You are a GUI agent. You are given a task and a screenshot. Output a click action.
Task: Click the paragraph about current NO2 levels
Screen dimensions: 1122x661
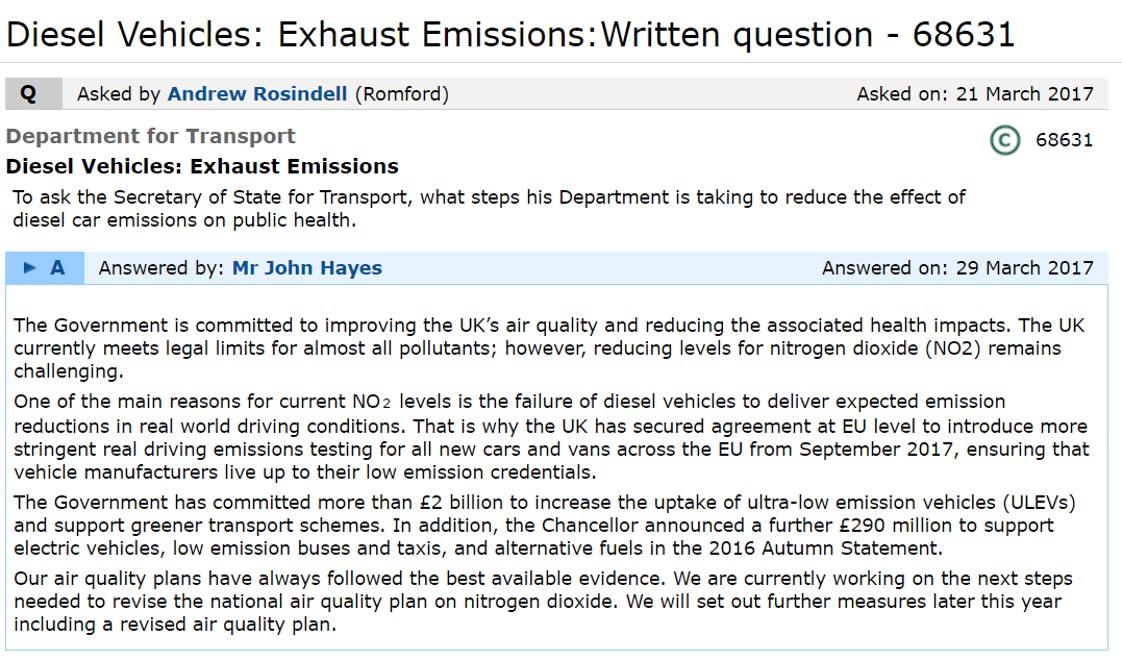(x=551, y=437)
